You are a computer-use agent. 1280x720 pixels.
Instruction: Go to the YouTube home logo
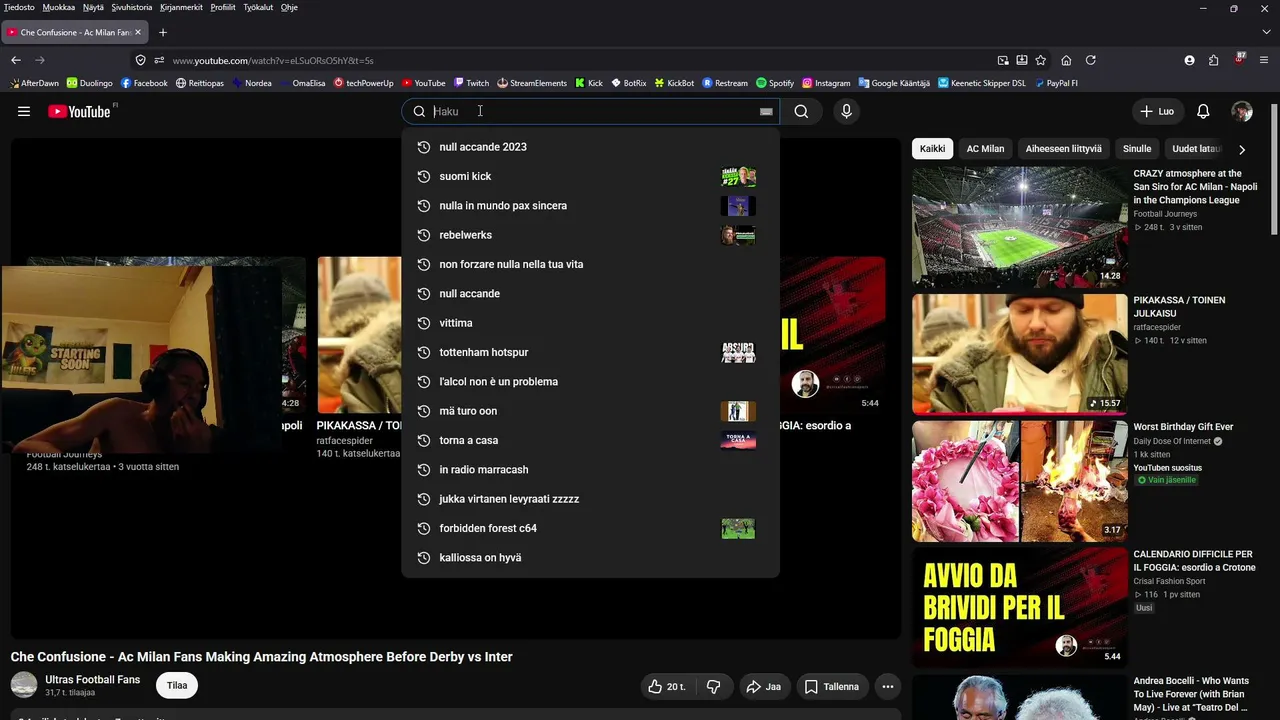point(79,111)
